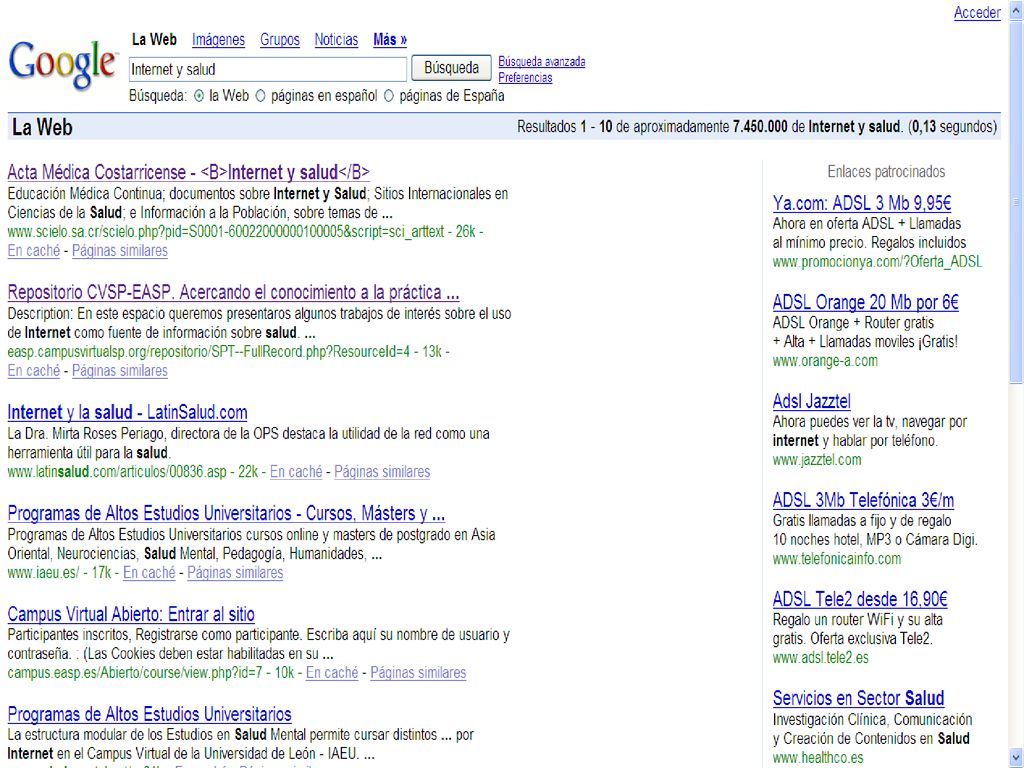Viewport: 1024px width, 768px height.
Task: Open 'Páginas similares' for www.iaeu.es result
Action: pos(235,573)
